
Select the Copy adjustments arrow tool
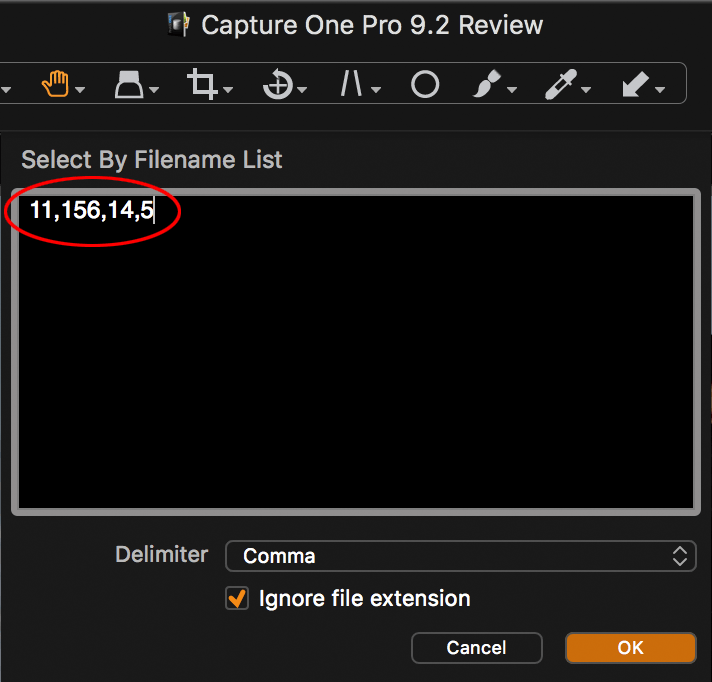(635, 84)
